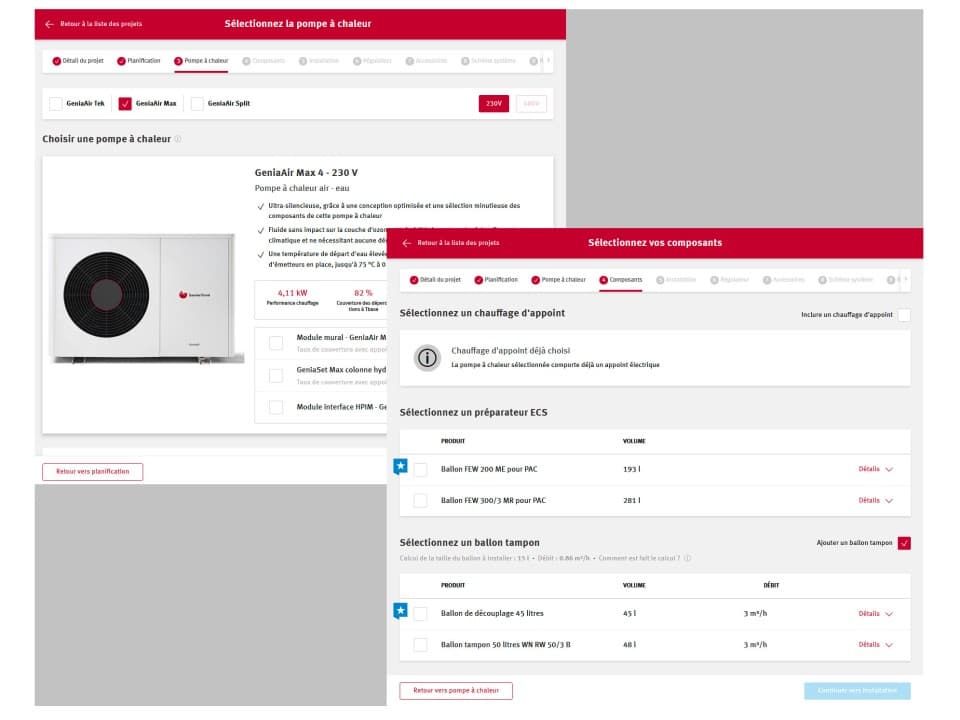
Task: Click the numbered step icon for Installation
Action: click(660, 280)
